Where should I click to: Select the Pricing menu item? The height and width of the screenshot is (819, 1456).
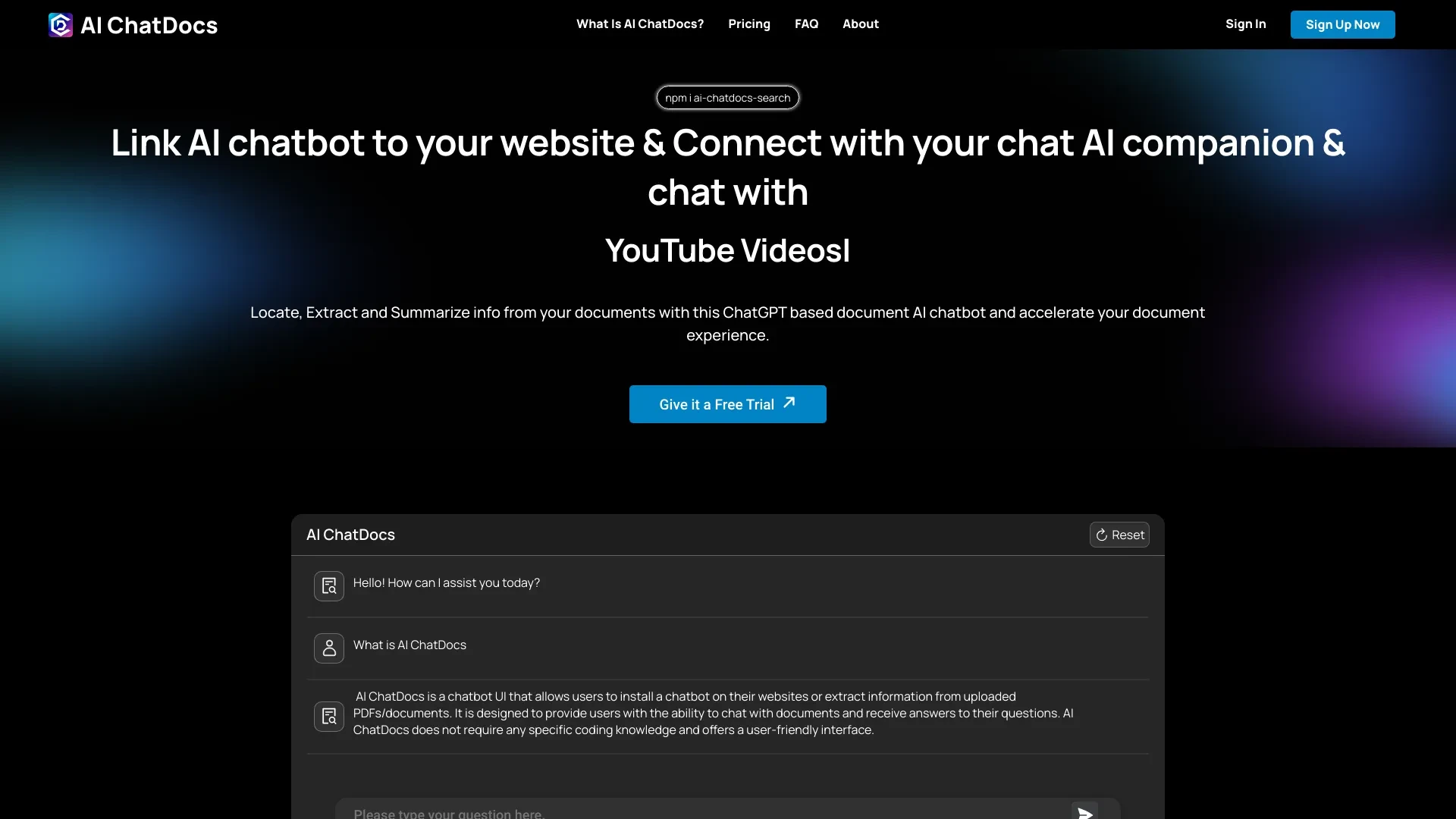pyautogui.click(x=749, y=24)
